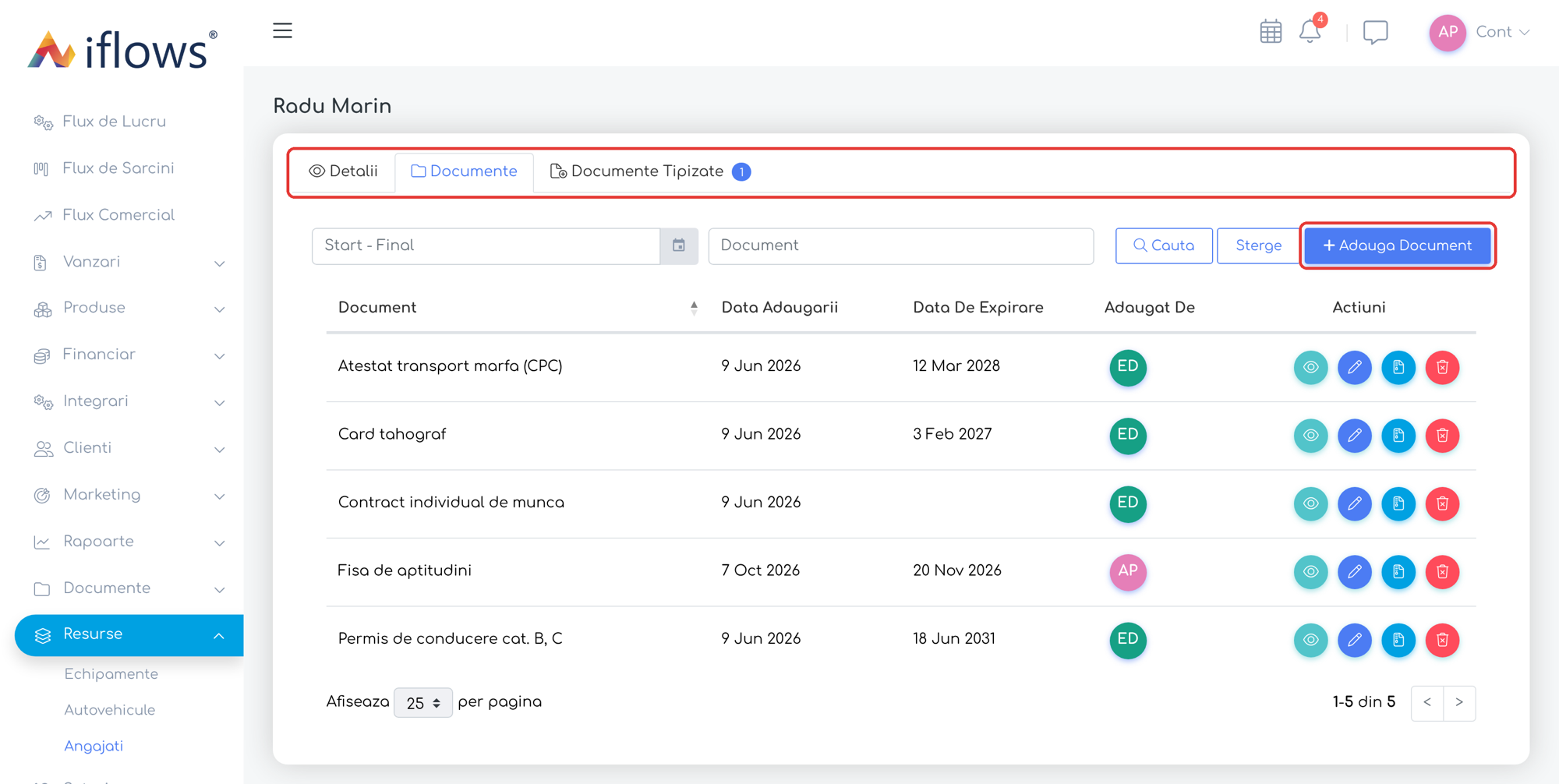
Task: Open the notifications bell
Action: pos(1310,32)
